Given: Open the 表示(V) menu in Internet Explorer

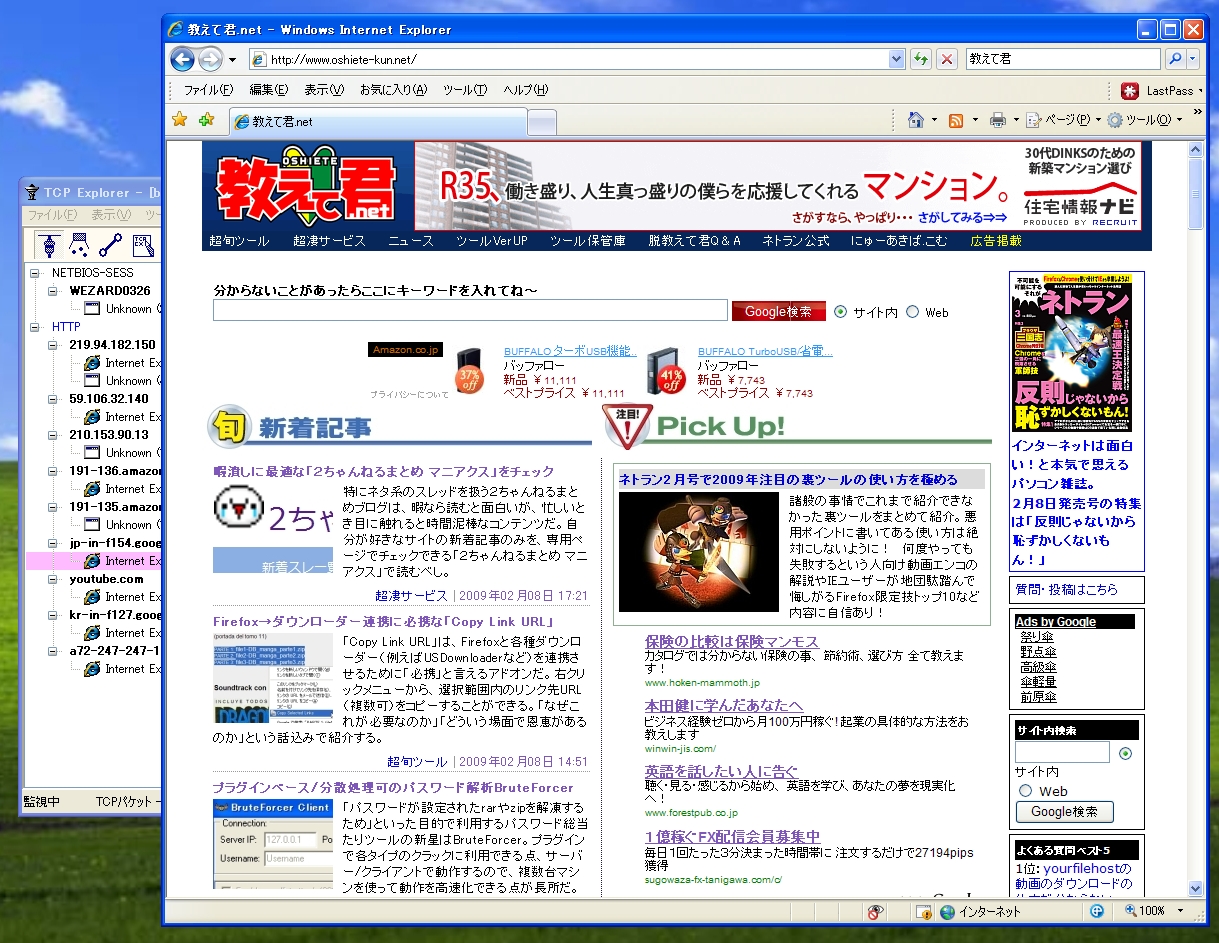Looking at the screenshot, I should pos(324,90).
